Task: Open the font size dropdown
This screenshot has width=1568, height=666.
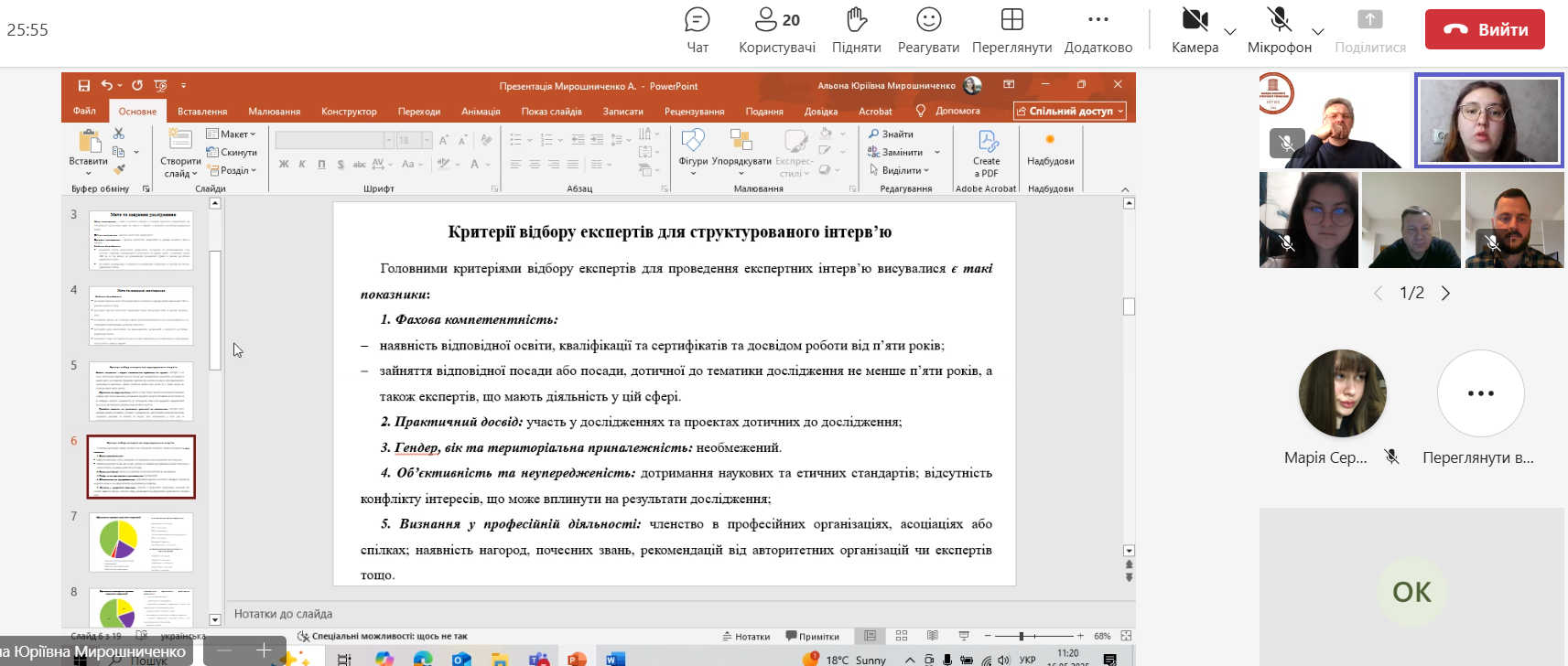Action: (427, 140)
